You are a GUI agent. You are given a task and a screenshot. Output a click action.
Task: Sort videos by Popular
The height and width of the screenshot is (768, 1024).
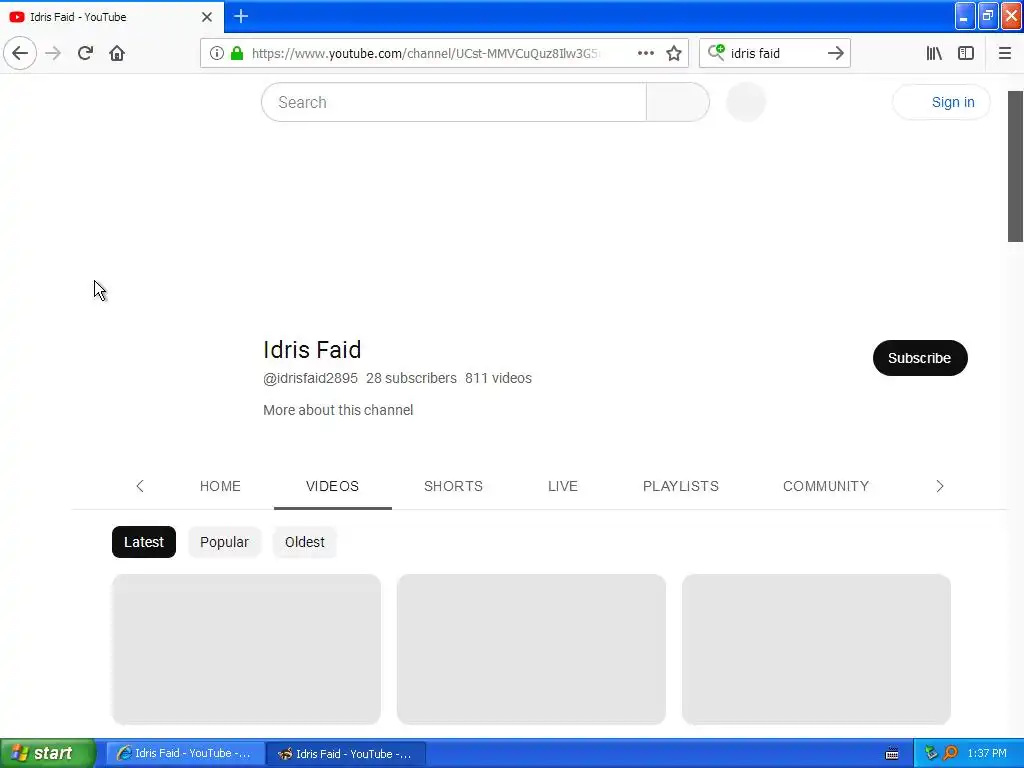point(224,542)
